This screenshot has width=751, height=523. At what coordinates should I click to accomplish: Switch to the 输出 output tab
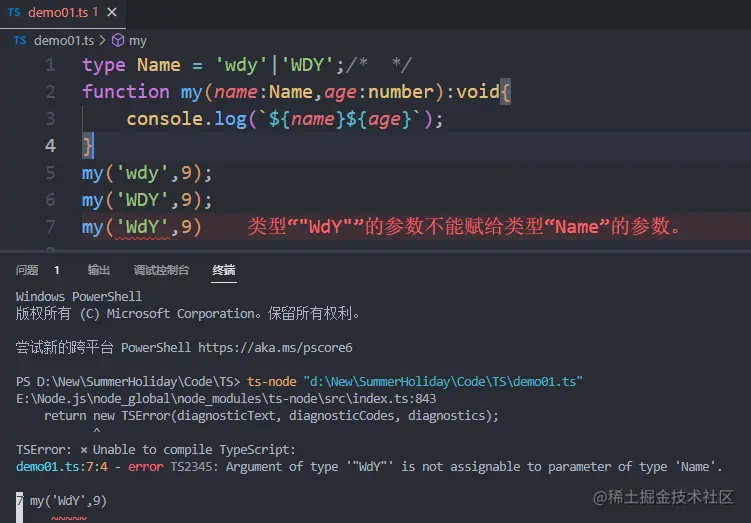click(x=99, y=270)
